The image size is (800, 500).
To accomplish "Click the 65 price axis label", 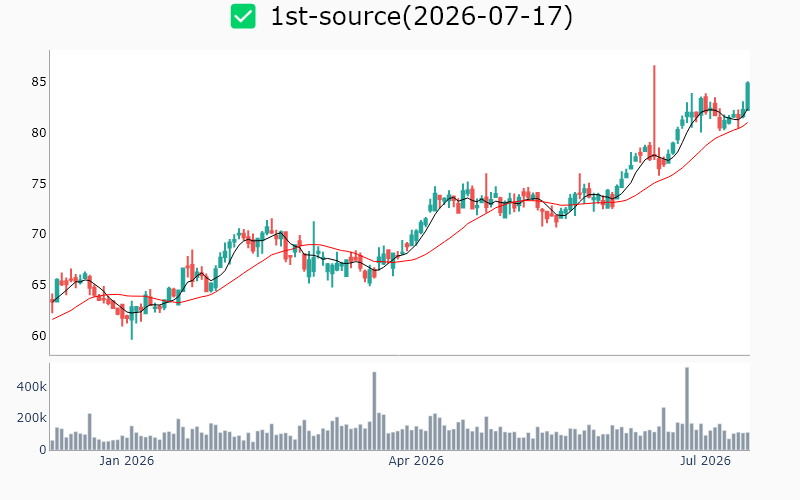I will [x=39, y=285].
